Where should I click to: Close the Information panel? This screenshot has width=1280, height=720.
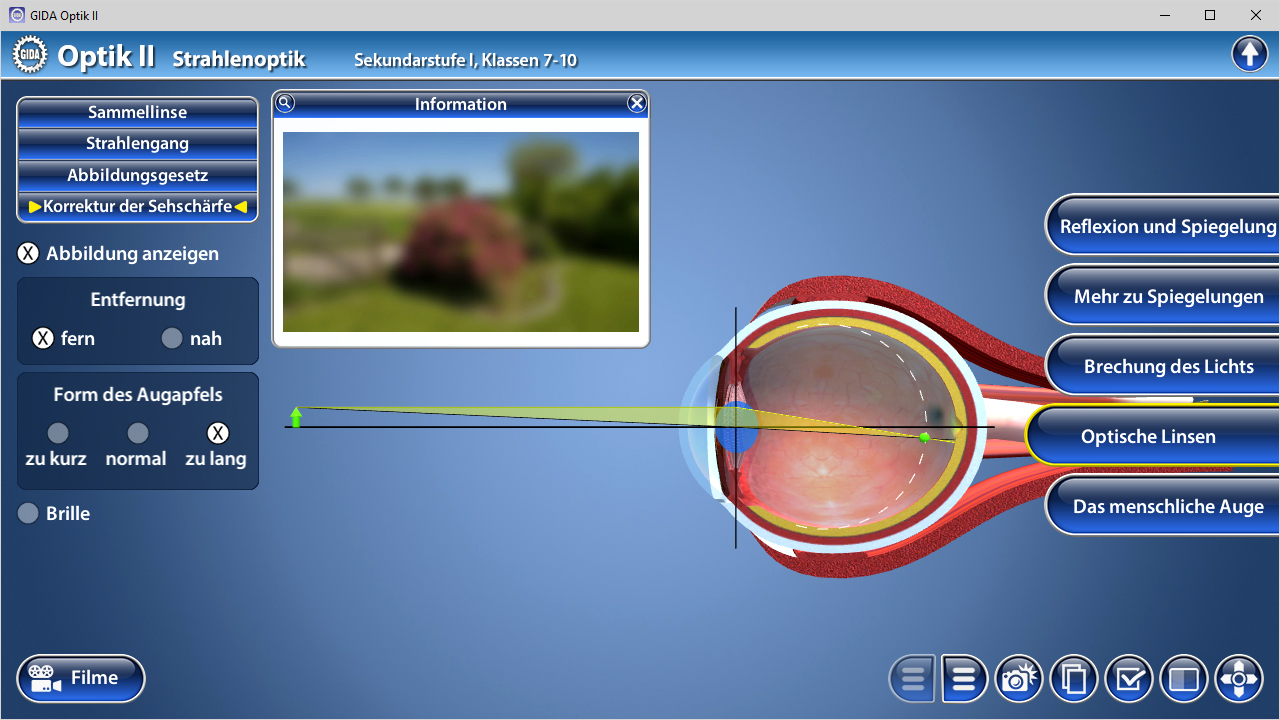(x=637, y=103)
